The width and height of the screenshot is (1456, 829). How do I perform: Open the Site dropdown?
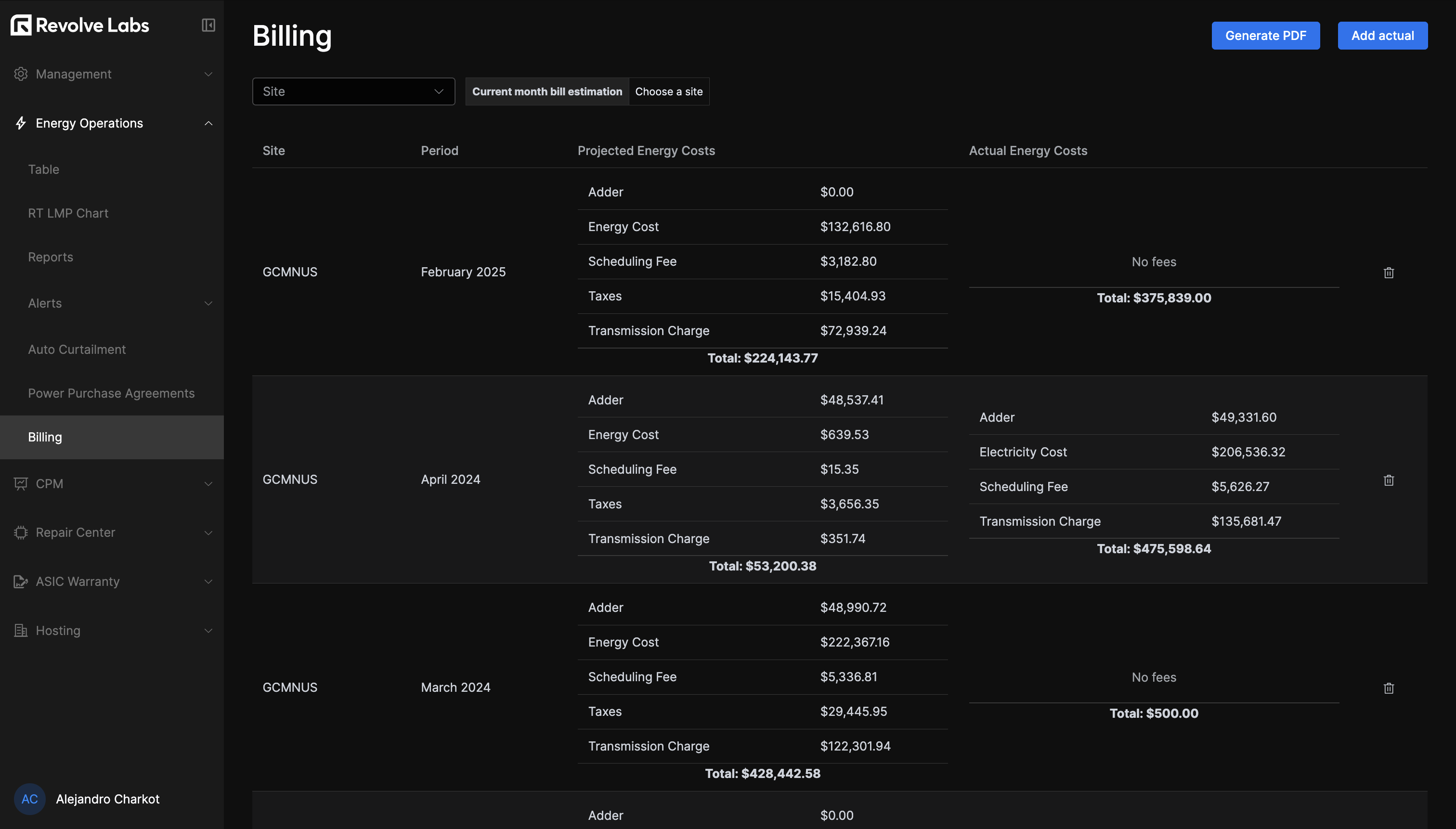(x=353, y=91)
